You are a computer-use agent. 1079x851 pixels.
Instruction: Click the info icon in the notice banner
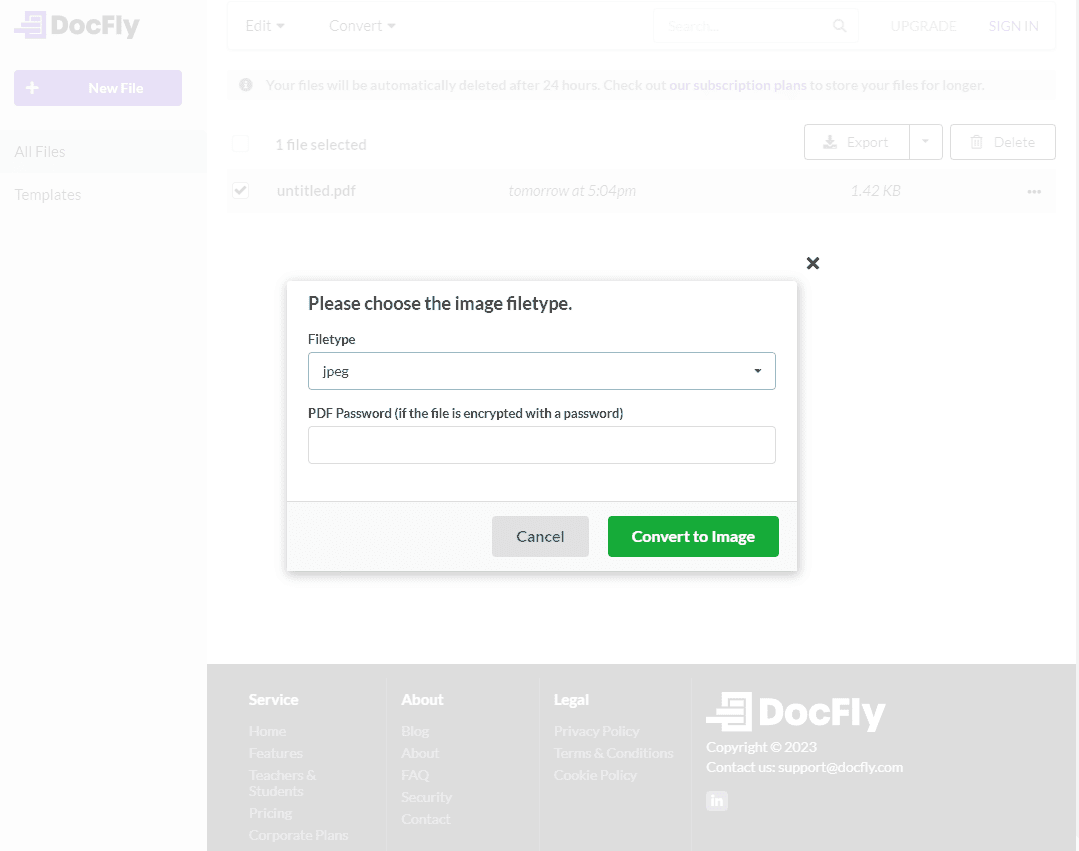(x=246, y=85)
